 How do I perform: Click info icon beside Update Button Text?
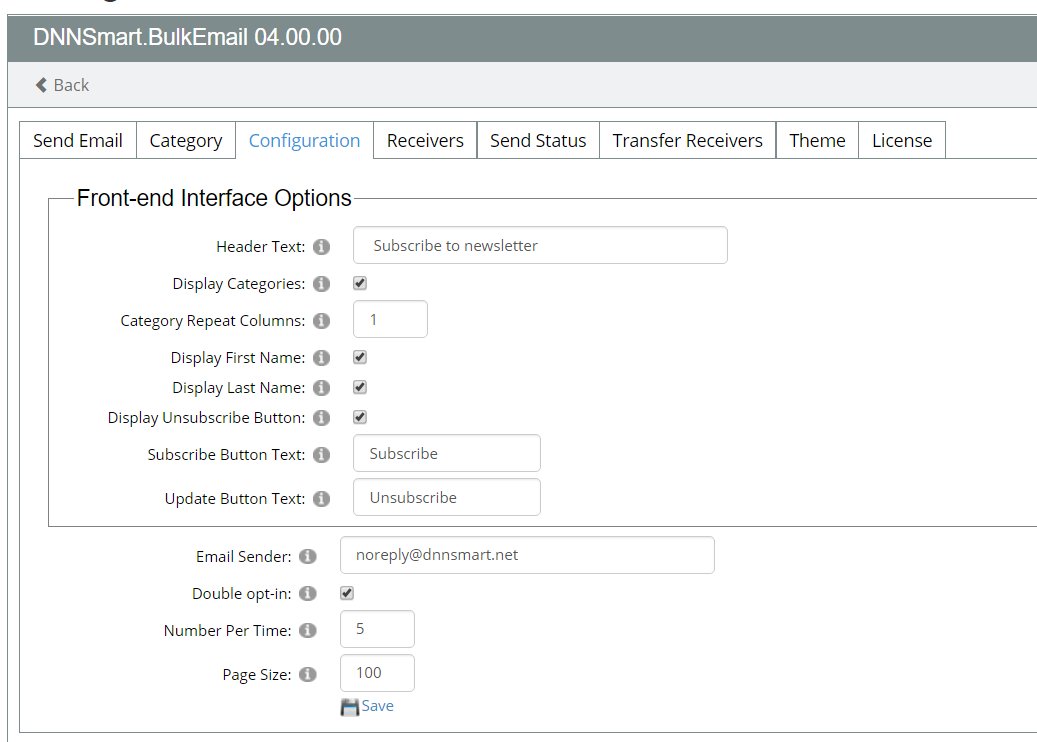click(321, 499)
